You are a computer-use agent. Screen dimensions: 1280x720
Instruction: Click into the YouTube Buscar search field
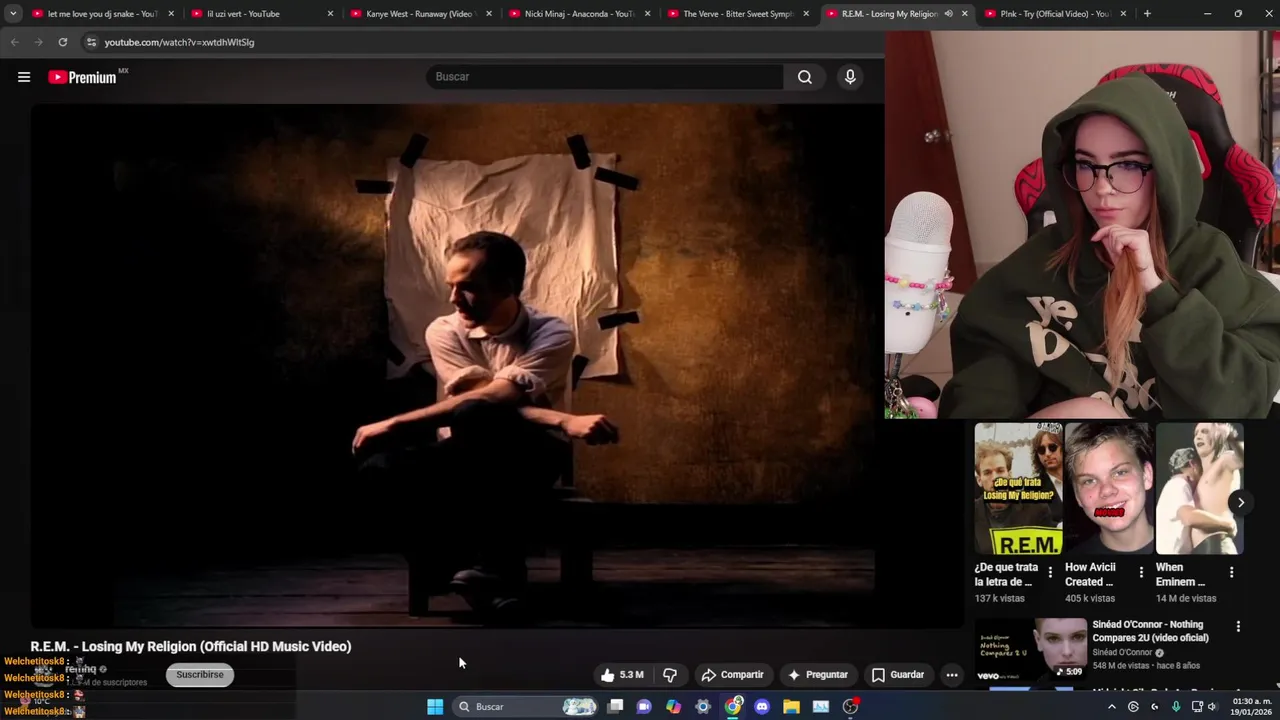[x=605, y=77]
